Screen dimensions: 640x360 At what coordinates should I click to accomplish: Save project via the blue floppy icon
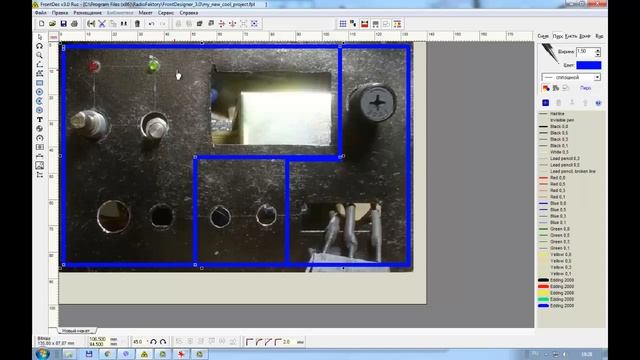[63, 24]
